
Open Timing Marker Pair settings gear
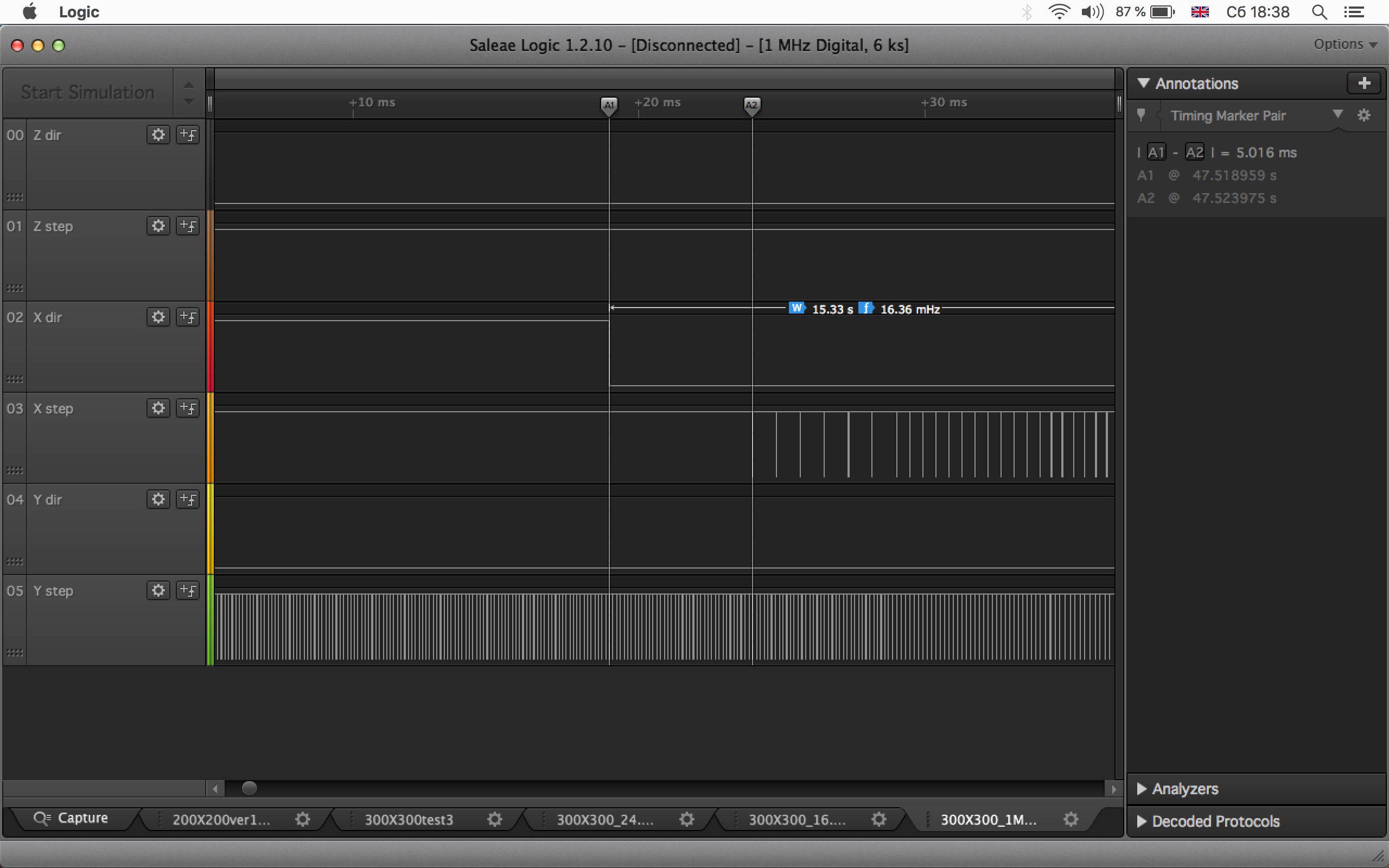pyautogui.click(x=1363, y=116)
